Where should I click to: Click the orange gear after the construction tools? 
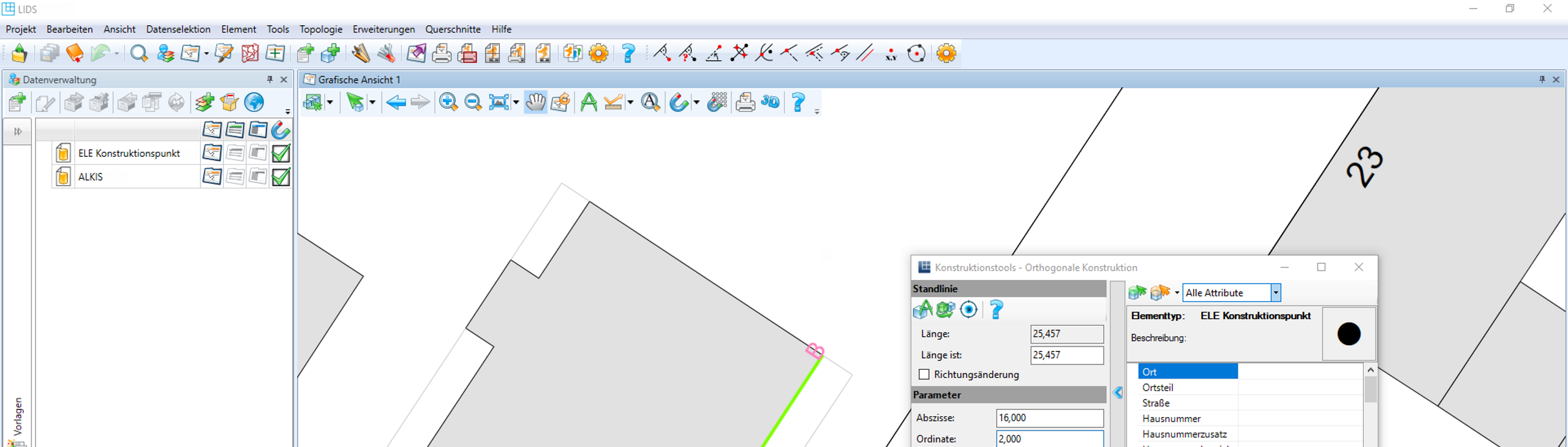946,54
